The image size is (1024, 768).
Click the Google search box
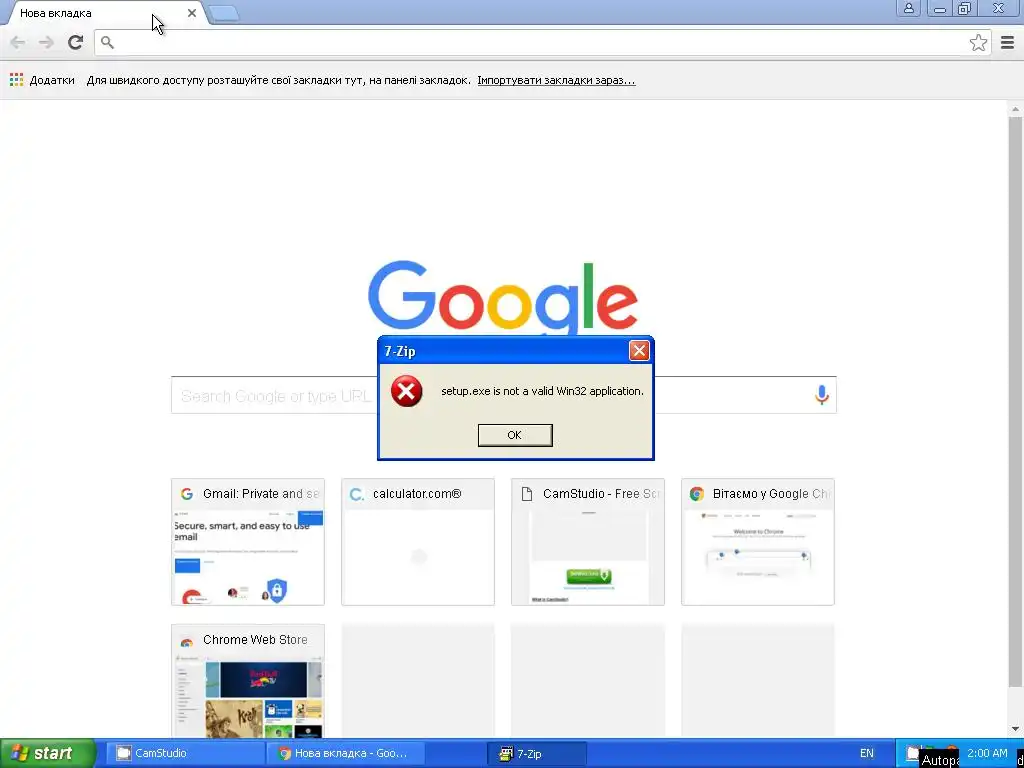click(504, 395)
